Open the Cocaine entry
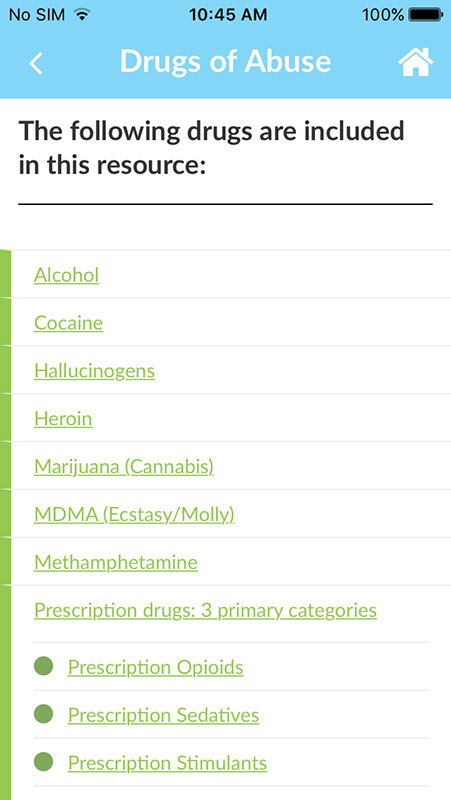 pos(68,323)
